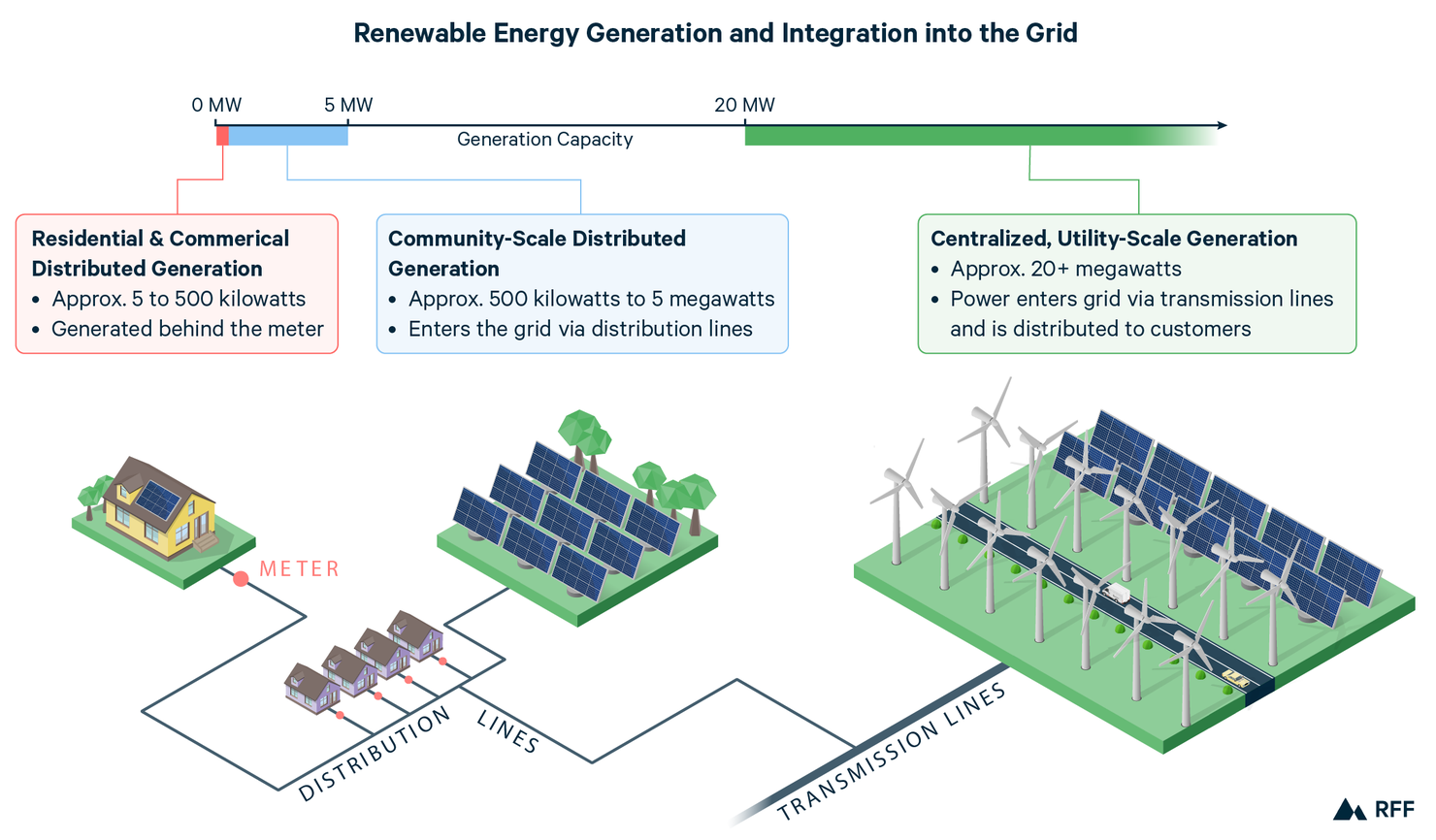Click the RFF mountain logo
The image size is (1436, 840).
pos(1349,809)
